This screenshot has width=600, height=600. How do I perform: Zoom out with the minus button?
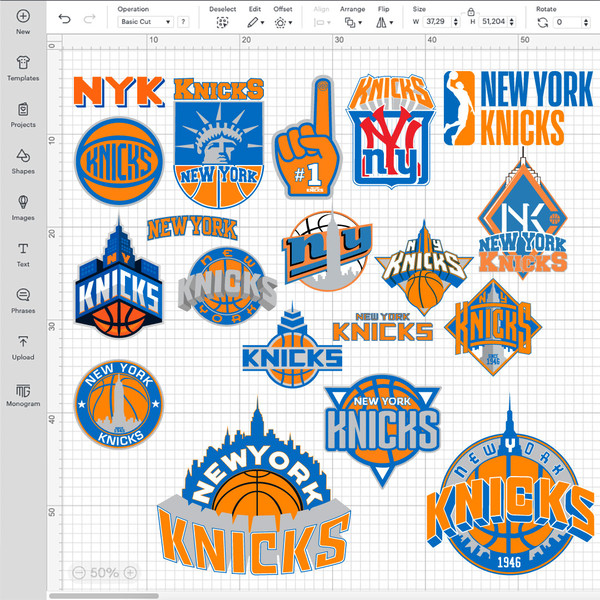(x=79, y=572)
